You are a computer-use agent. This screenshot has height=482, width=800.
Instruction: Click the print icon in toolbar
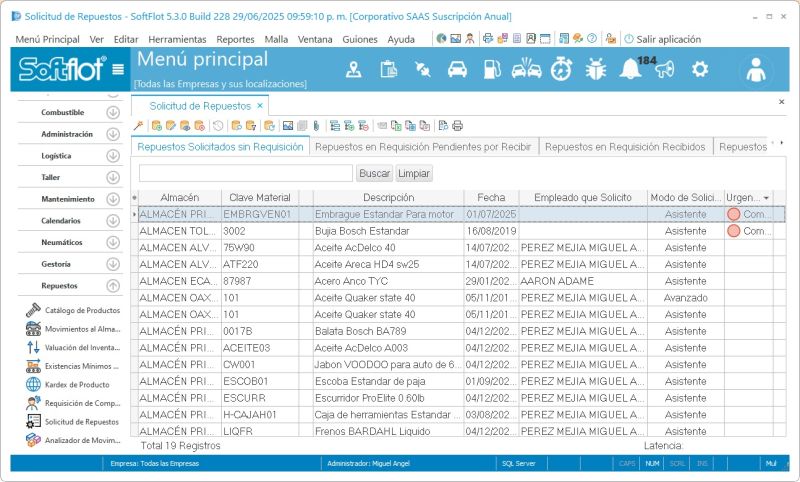458,126
